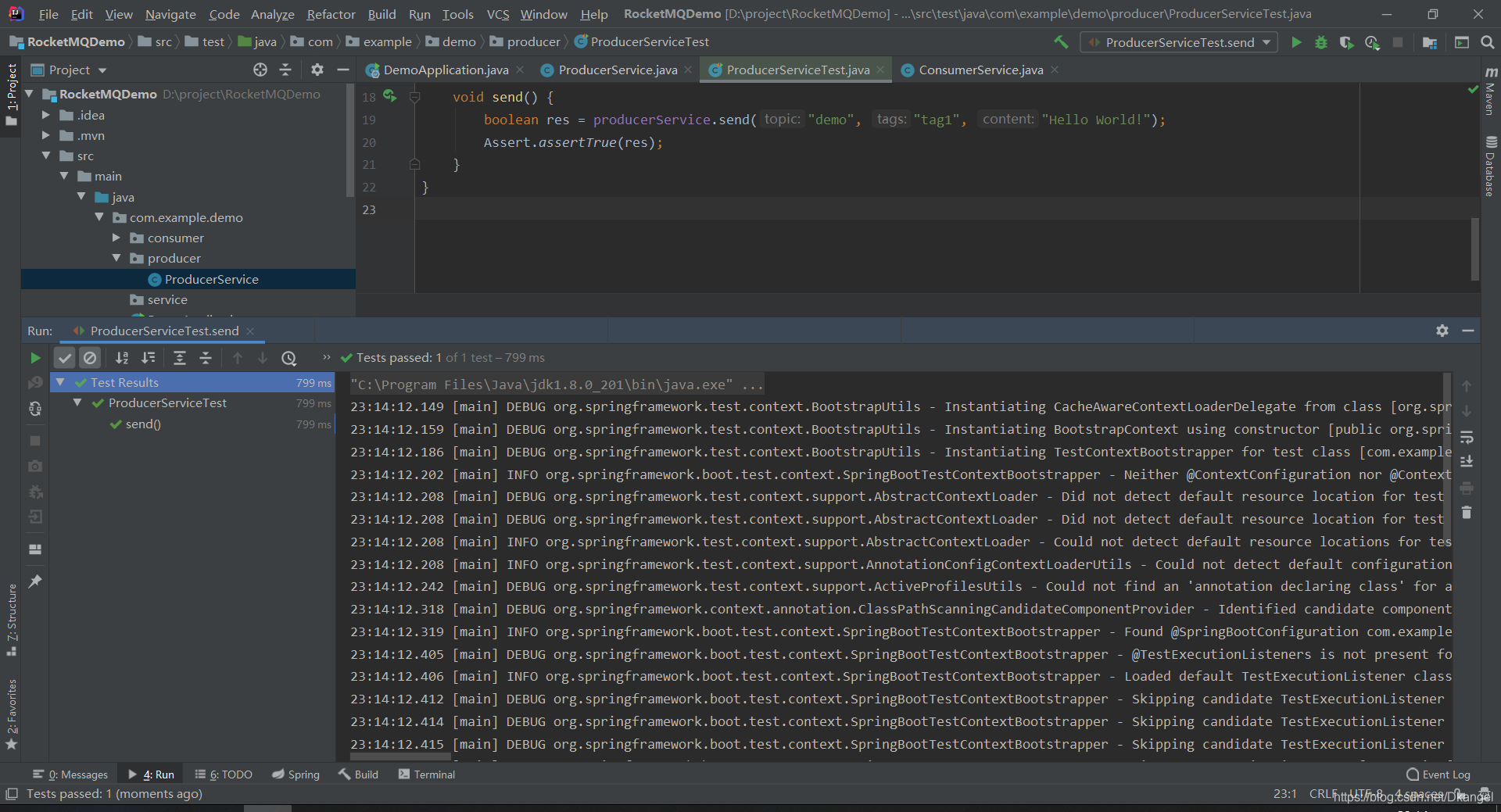1501x812 pixels.
Task: Expand the consumer package
Action: 116,238
